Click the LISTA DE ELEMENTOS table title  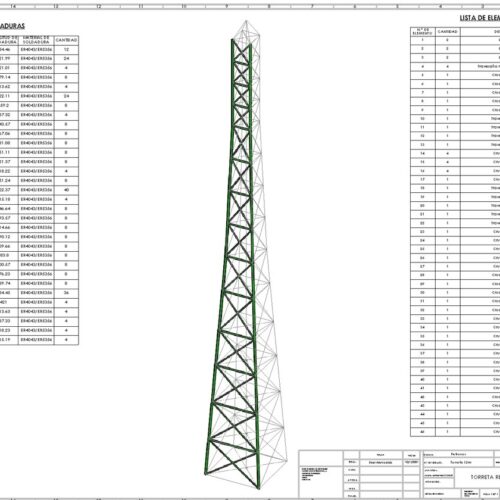point(480,18)
